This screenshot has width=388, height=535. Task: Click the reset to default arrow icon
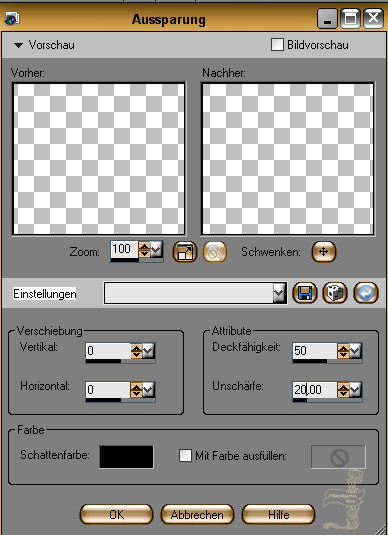[366, 293]
